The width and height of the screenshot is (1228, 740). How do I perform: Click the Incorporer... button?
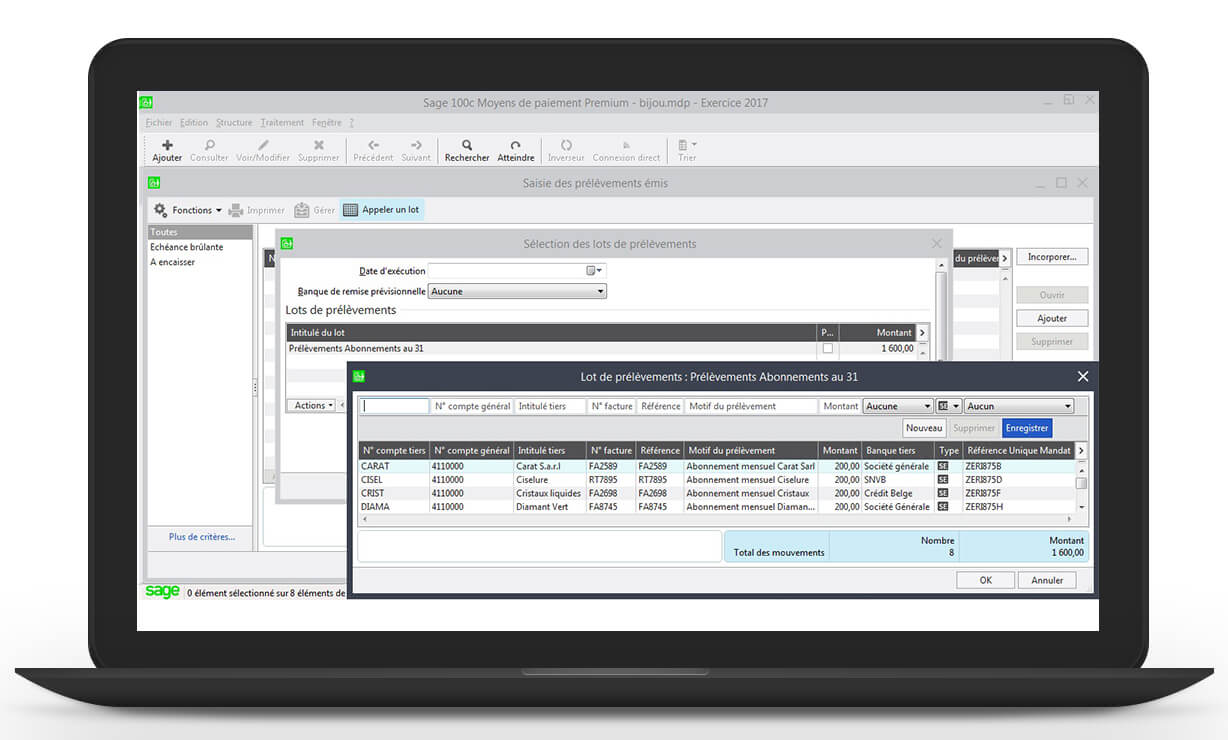(1052, 257)
